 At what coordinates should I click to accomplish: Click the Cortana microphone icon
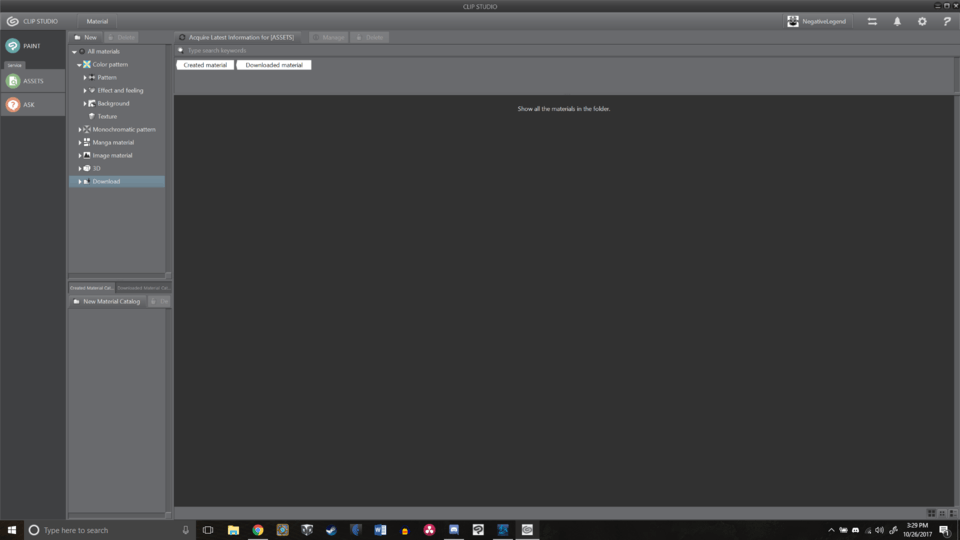186,530
